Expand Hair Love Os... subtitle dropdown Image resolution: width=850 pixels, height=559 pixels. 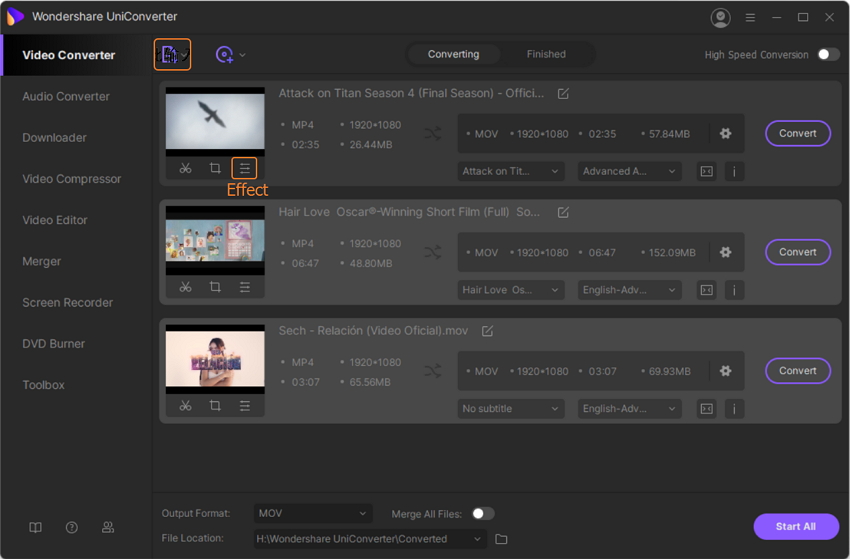(511, 290)
